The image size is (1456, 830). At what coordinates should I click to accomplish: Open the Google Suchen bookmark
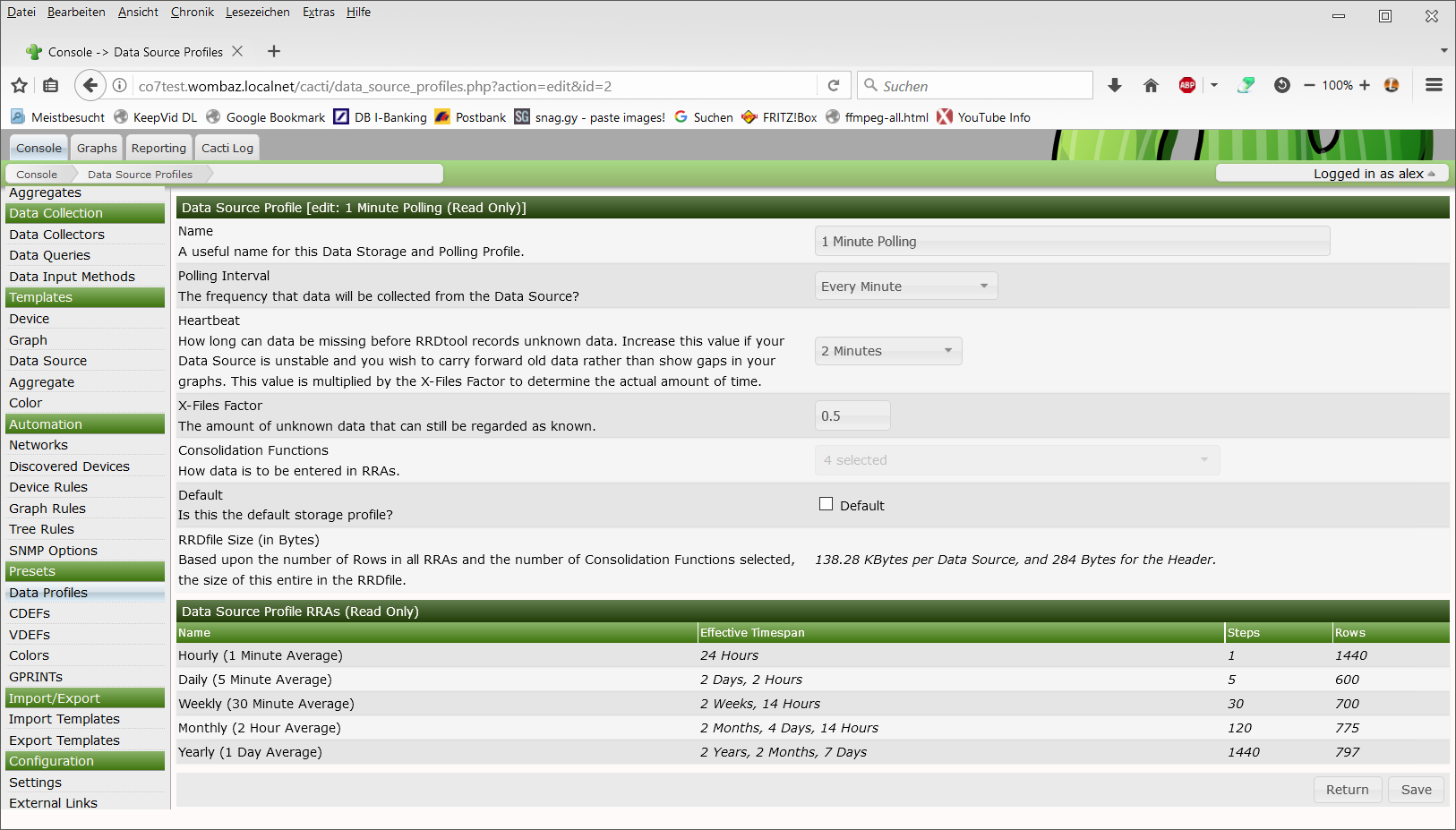tap(704, 117)
